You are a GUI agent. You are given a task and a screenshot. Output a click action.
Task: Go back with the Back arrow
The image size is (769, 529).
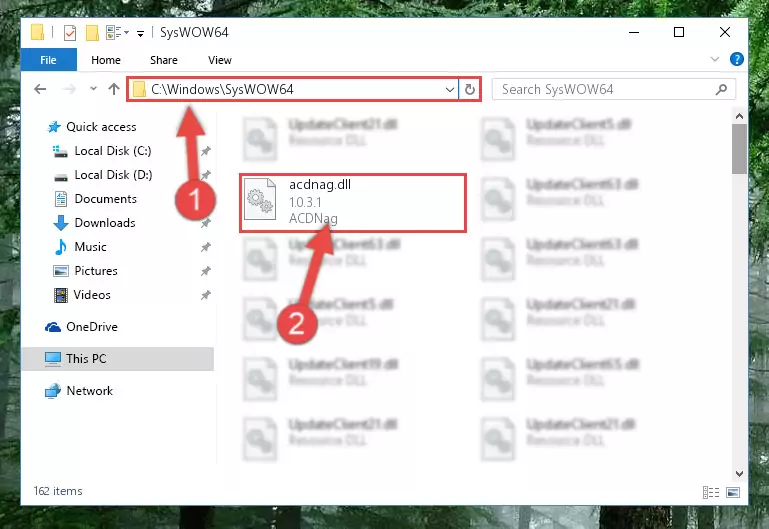tap(40, 89)
